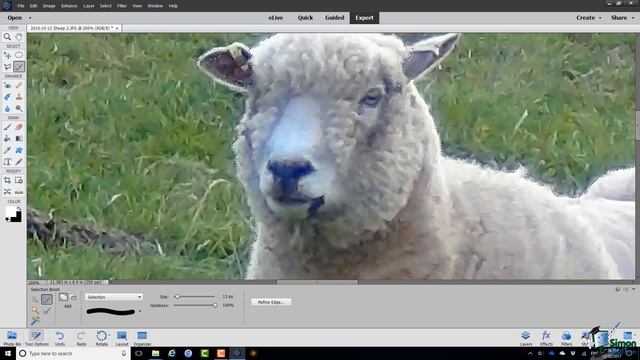Choose Refine Selection Brush in Tool Options

click(47, 311)
